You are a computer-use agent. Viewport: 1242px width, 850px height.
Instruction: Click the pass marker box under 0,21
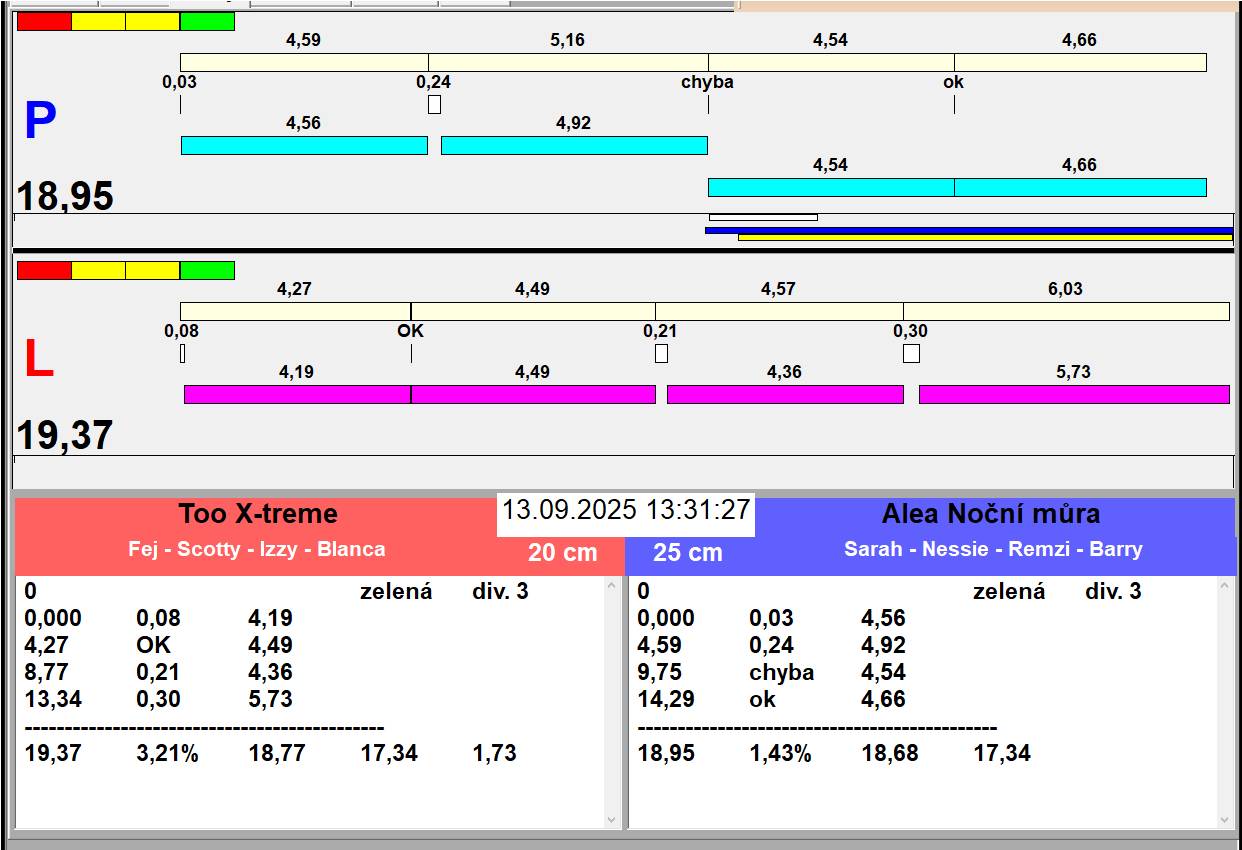[x=661, y=353]
